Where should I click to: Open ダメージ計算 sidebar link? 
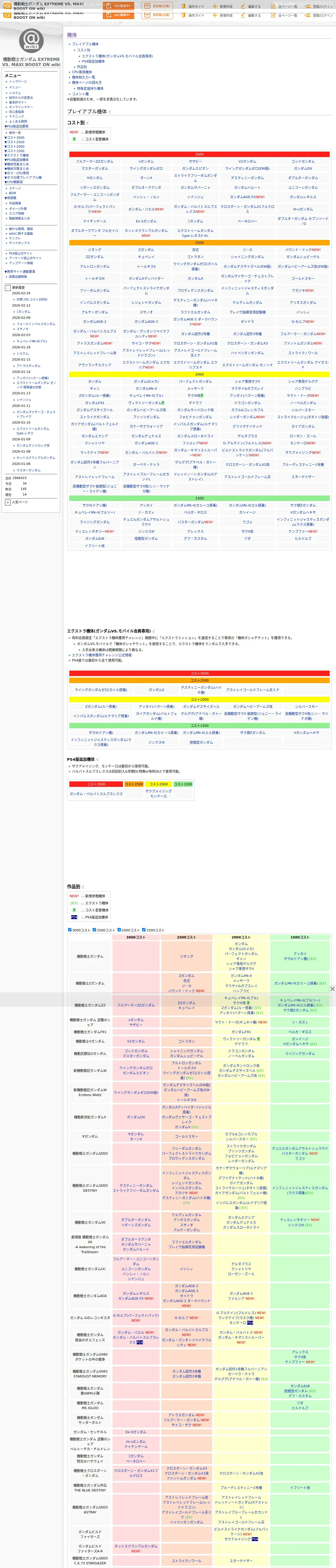point(18,209)
